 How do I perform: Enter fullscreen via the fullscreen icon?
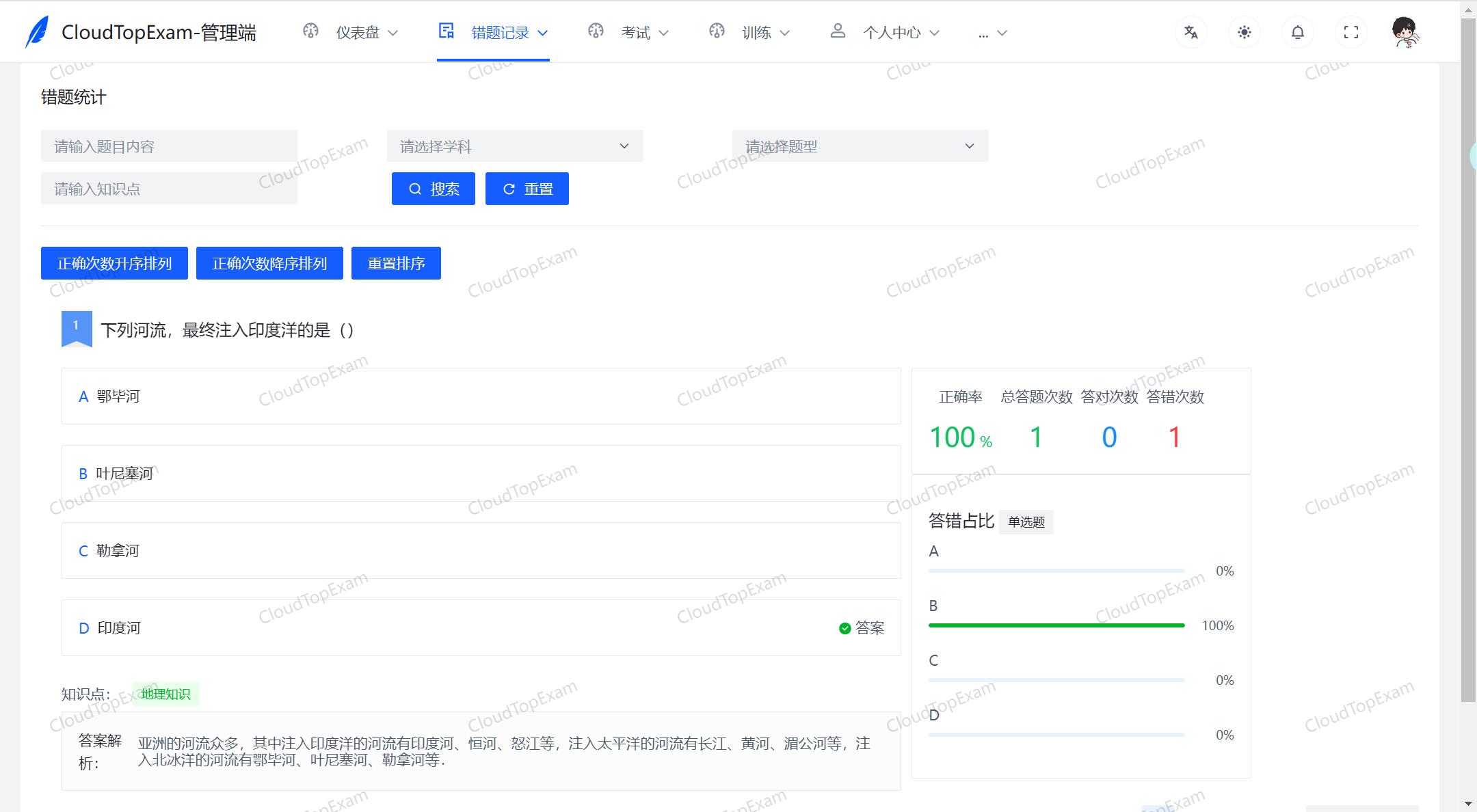tap(1350, 31)
